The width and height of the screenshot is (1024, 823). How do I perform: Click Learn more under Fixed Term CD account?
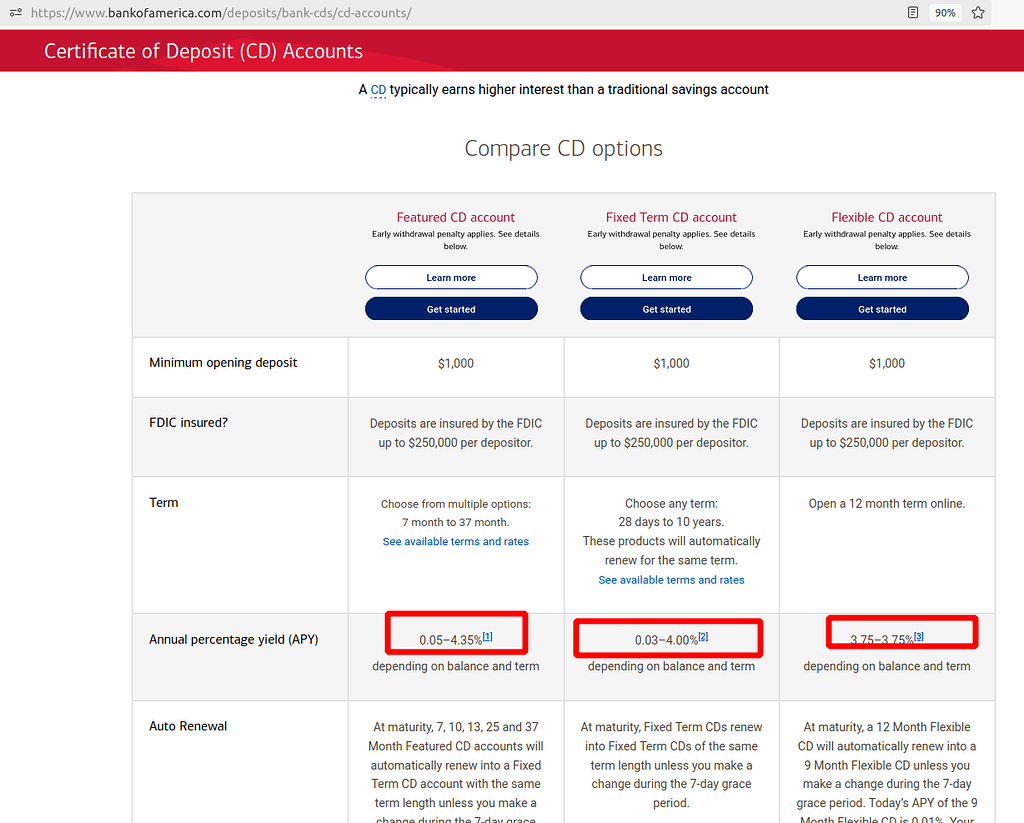click(667, 278)
